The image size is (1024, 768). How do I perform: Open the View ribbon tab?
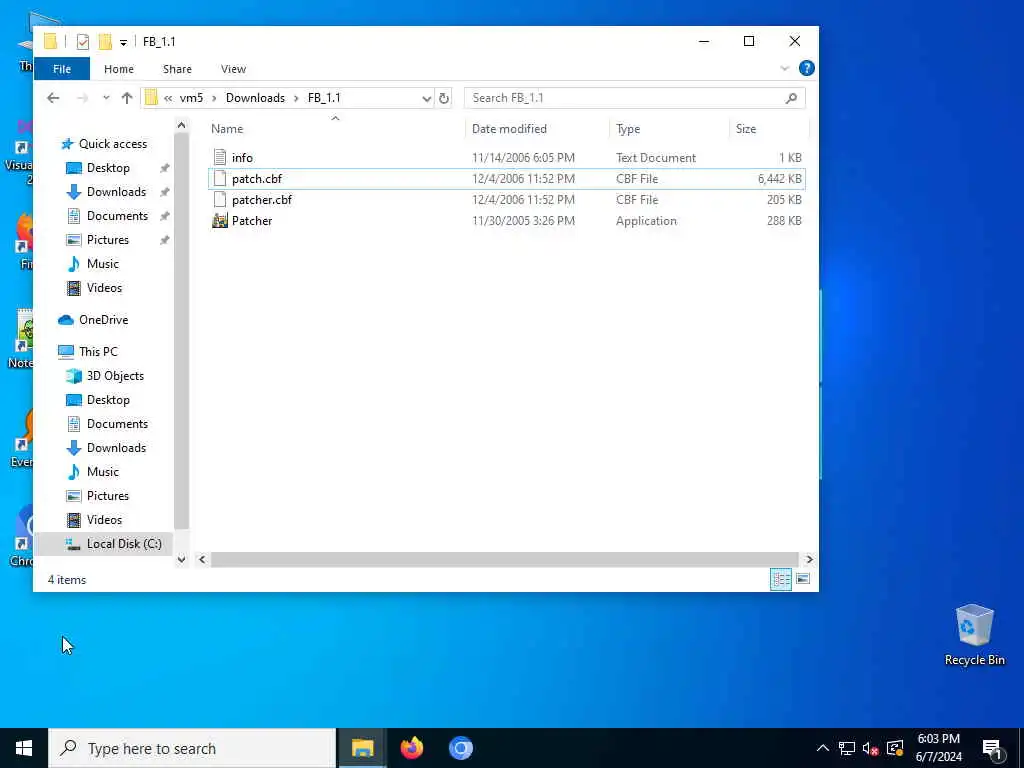(x=233, y=69)
